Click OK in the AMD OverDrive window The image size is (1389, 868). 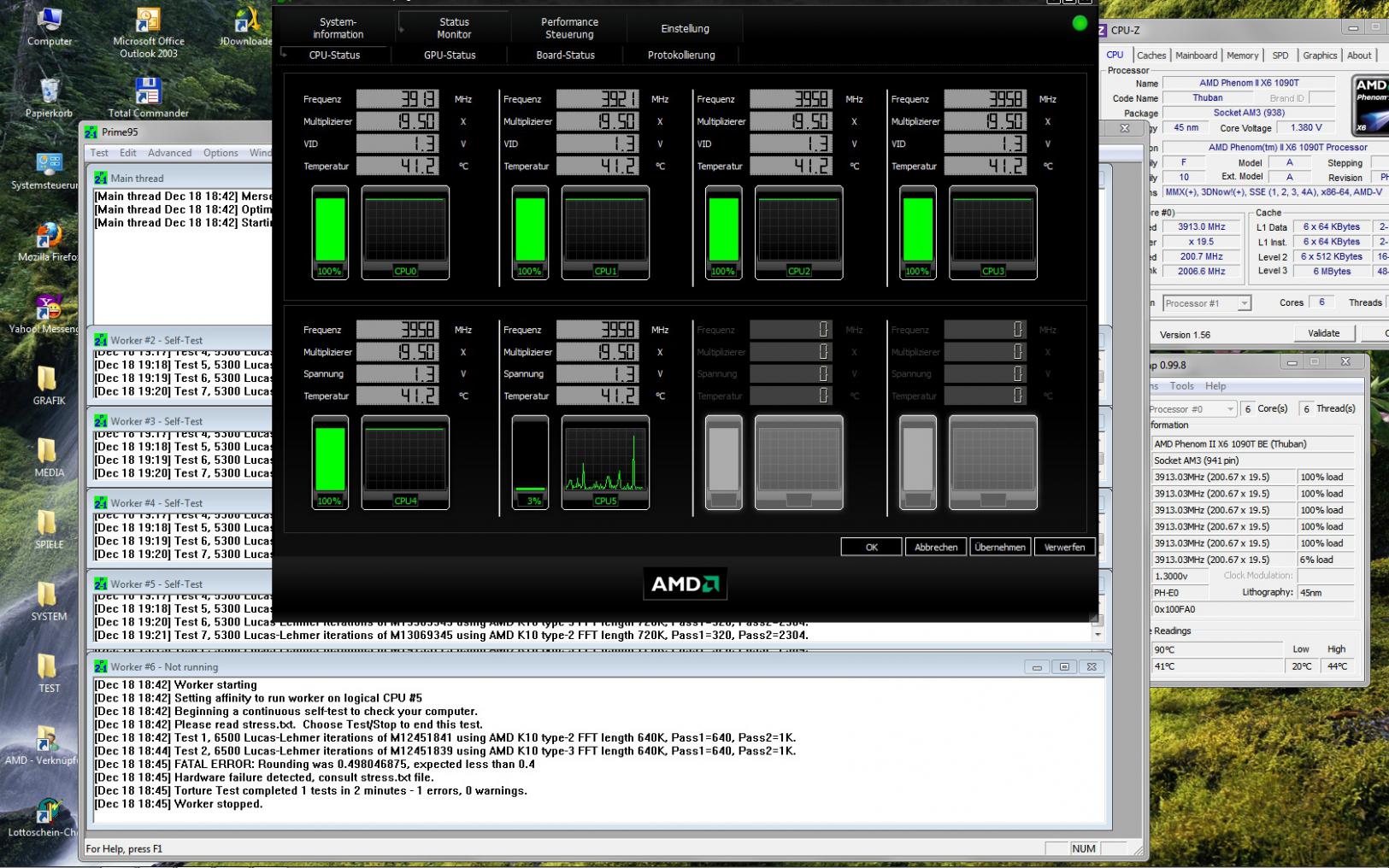point(871,547)
